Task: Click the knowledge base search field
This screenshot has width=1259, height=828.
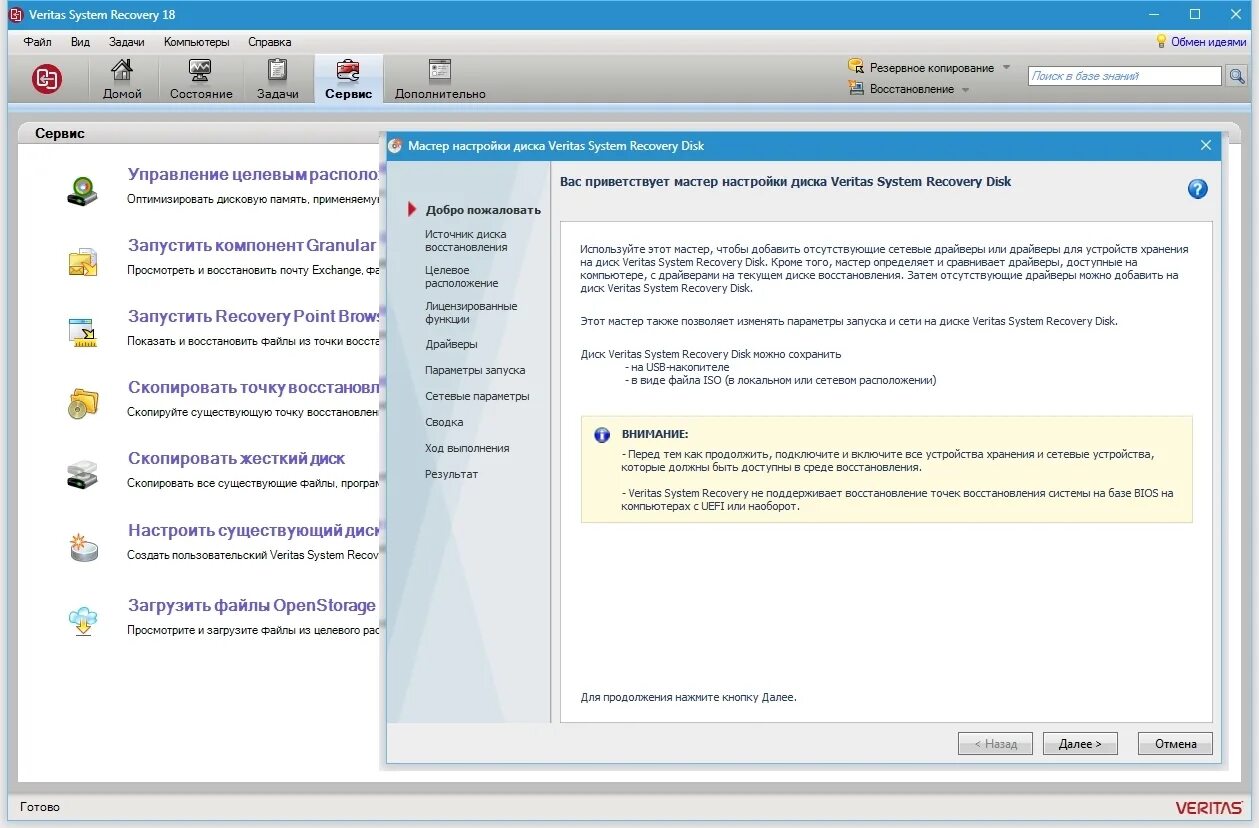Action: pos(1124,76)
